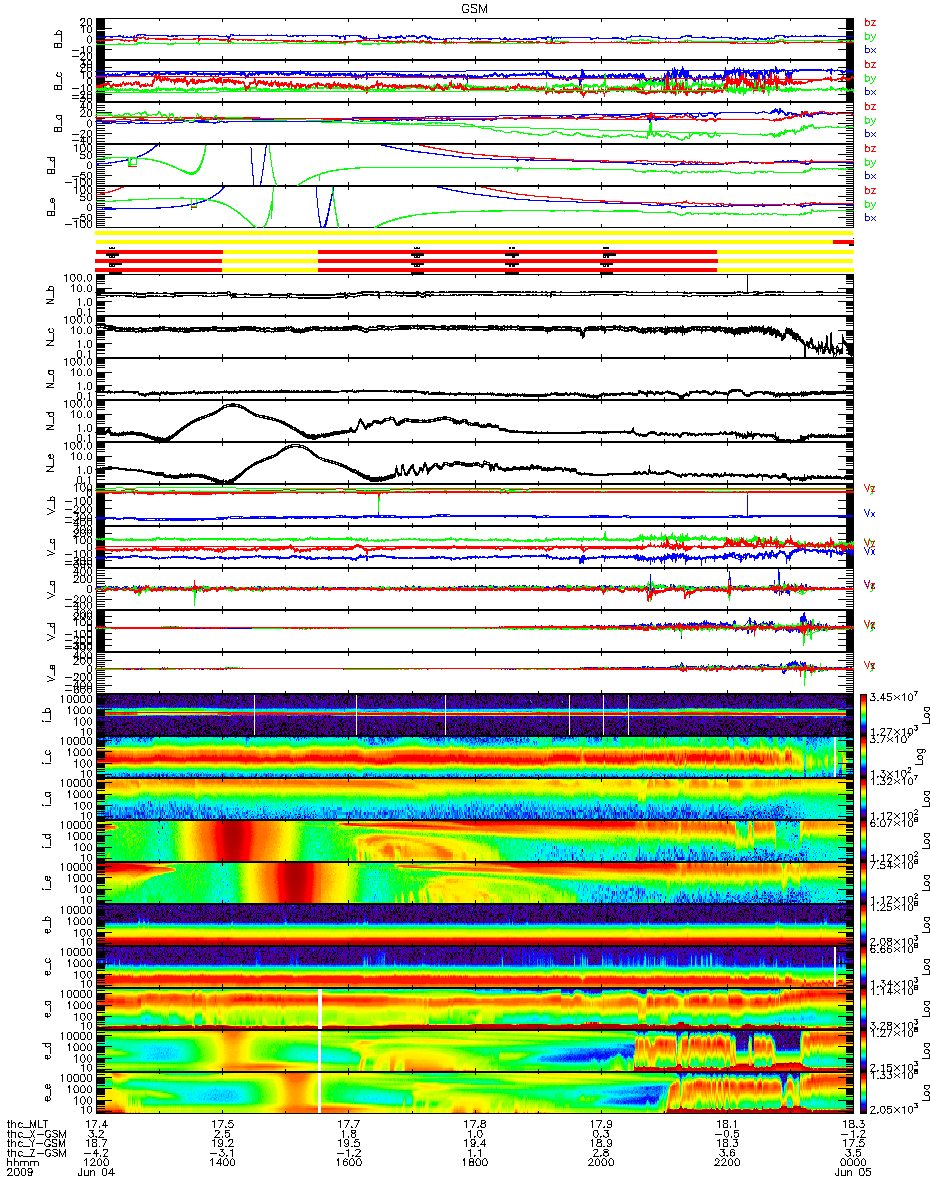Click the bx legend of B_e panel

pyautogui.click(x=870, y=217)
